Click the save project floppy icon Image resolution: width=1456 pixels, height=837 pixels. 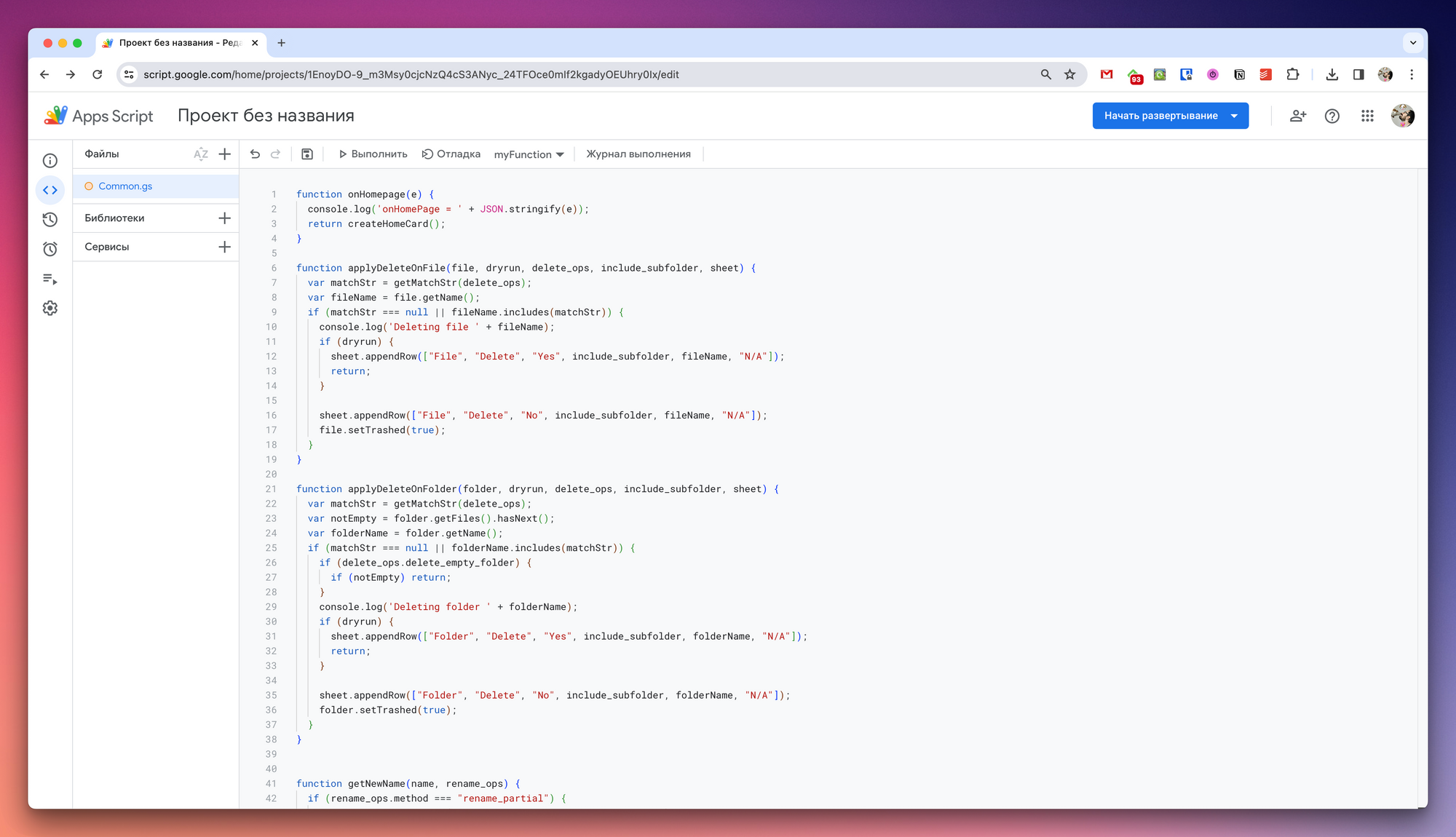(x=307, y=154)
